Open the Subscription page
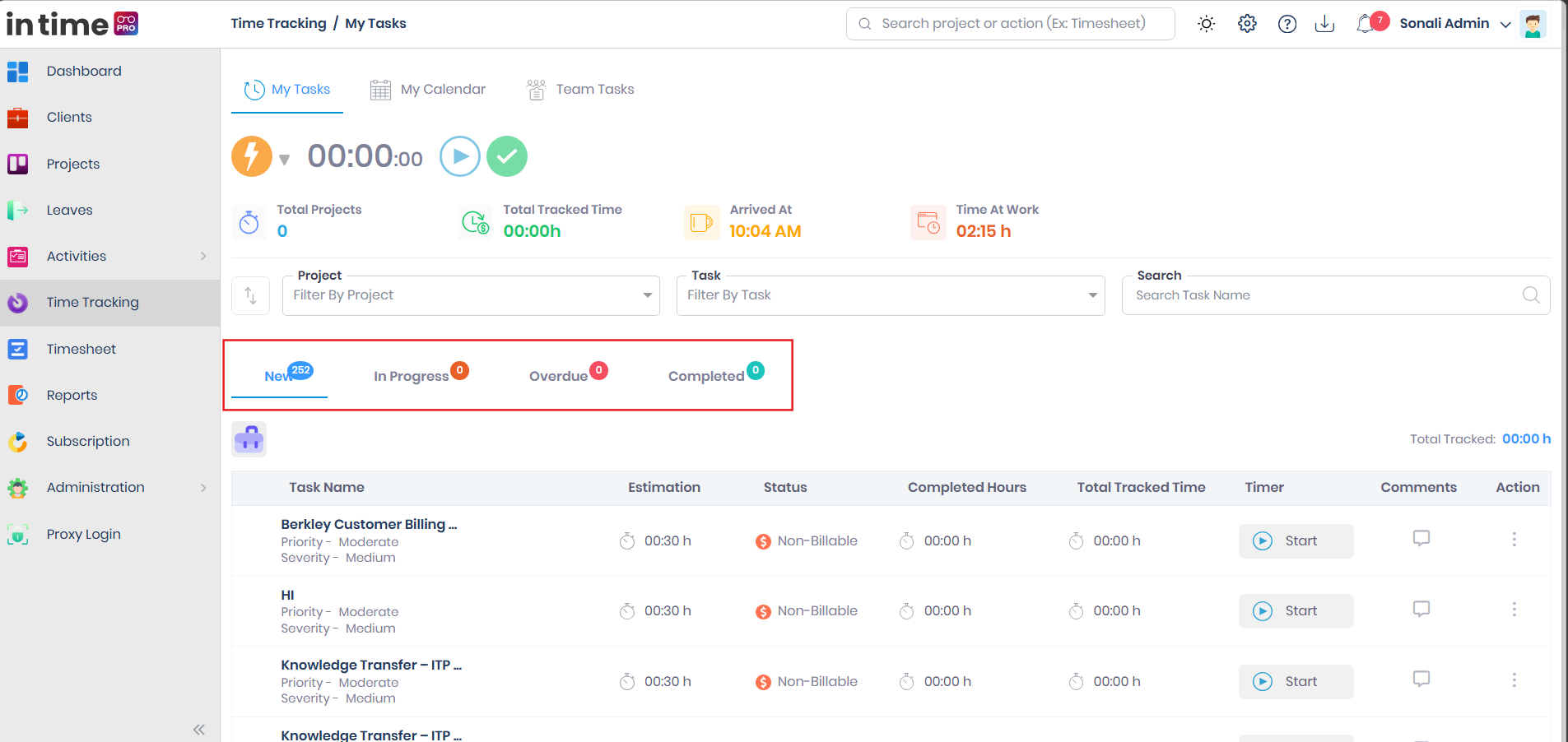1568x742 pixels. (x=88, y=441)
